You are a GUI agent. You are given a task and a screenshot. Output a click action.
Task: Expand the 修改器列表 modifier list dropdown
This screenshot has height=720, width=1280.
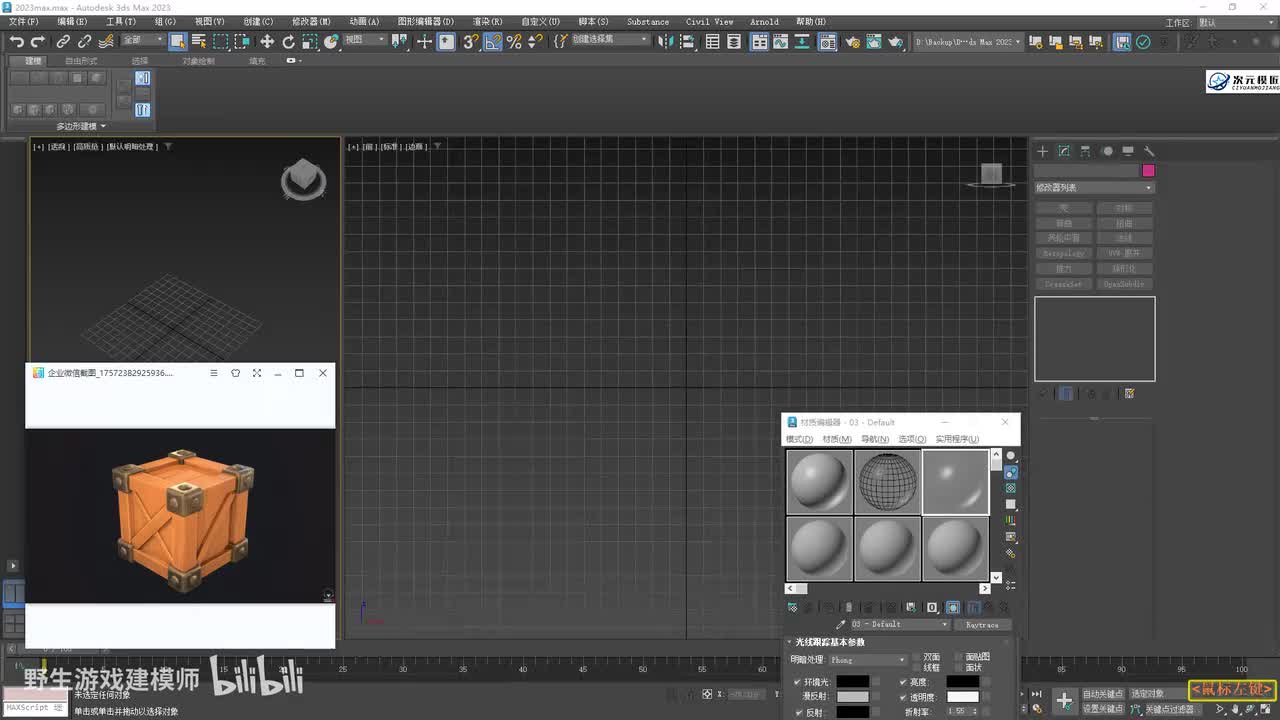pyautogui.click(x=1094, y=188)
